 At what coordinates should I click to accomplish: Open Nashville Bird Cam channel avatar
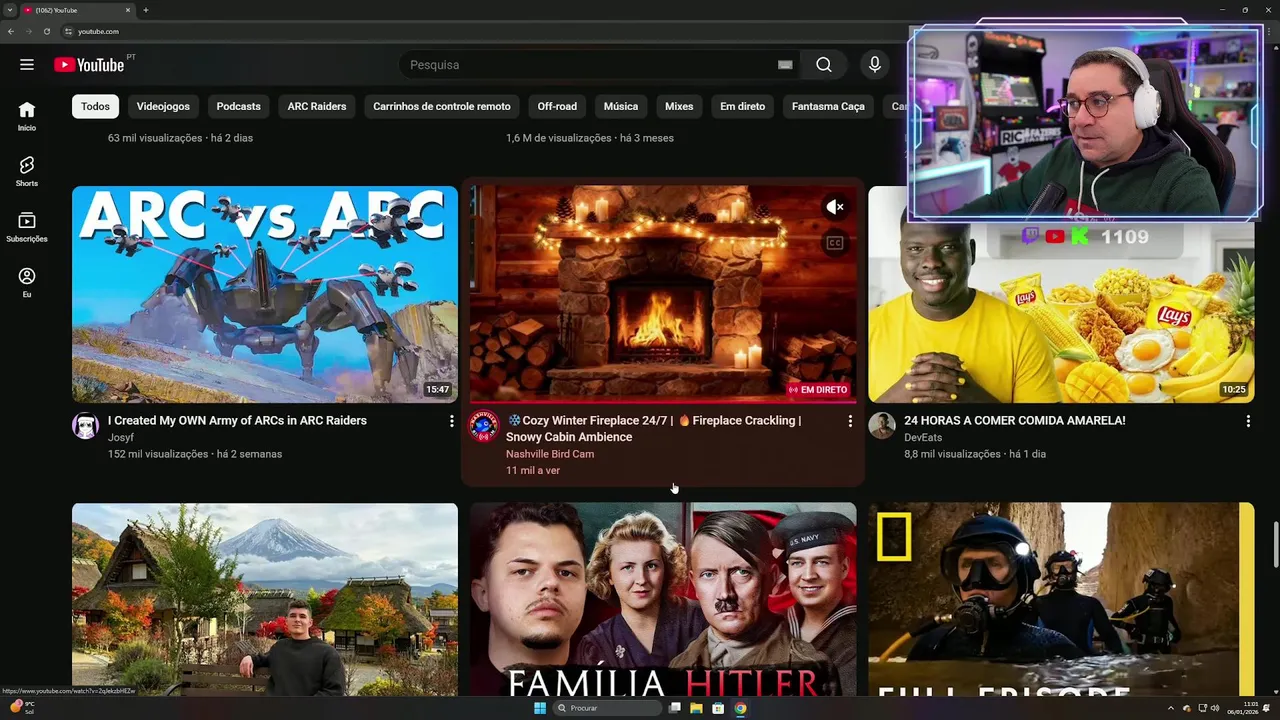[484, 426]
